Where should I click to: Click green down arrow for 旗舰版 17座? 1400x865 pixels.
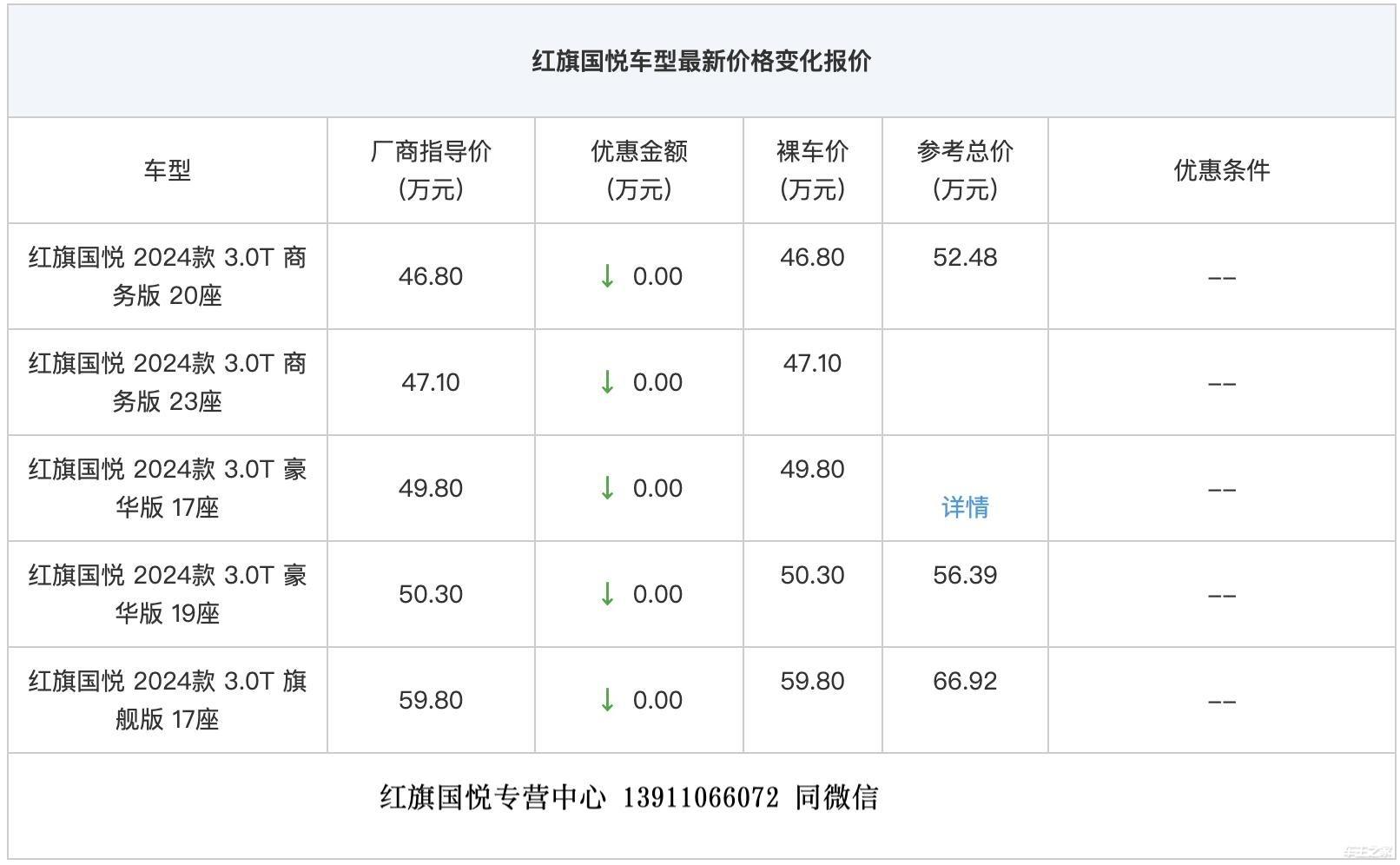(607, 700)
